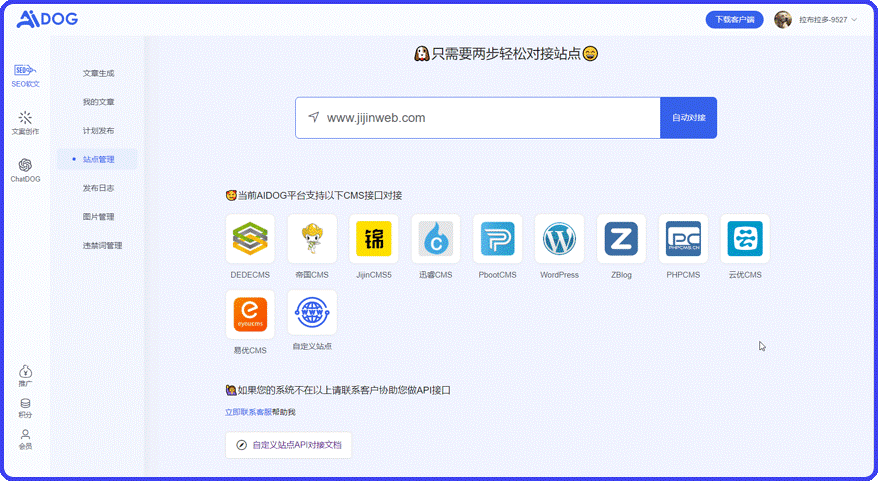Select the JijinCMS5 logo

click(x=374, y=239)
